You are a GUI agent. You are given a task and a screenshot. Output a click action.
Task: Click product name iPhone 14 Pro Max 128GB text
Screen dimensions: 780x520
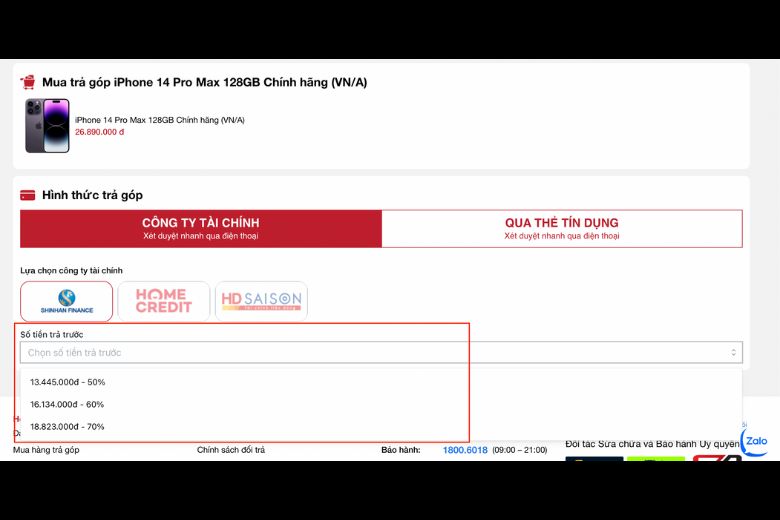pos(160,120)
